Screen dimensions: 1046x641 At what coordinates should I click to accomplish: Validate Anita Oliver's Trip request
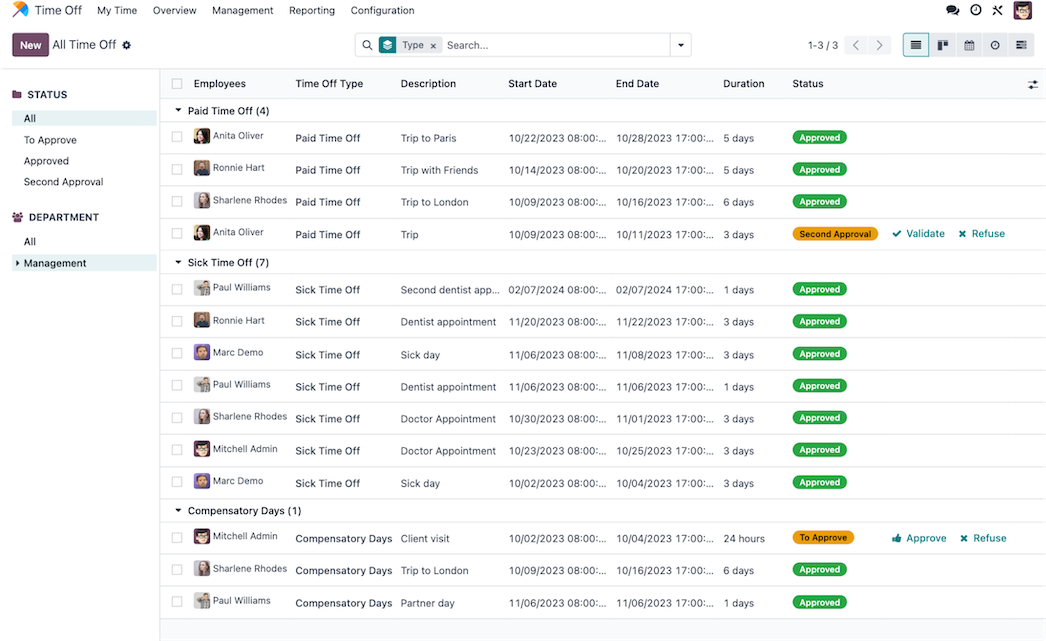coord(918,234)
